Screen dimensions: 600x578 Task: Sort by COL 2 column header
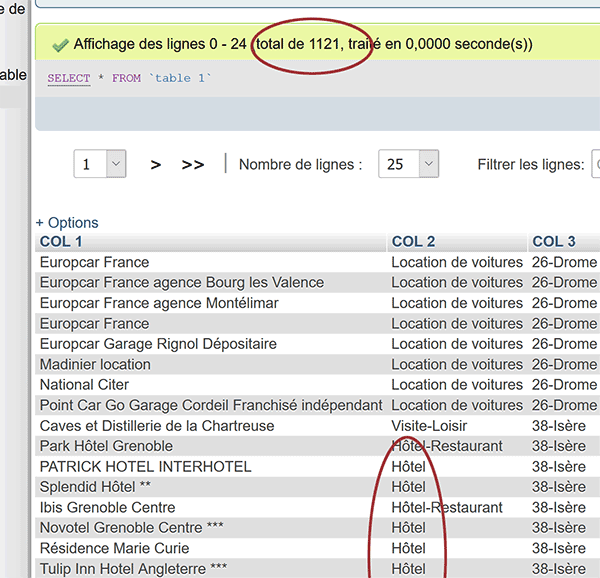[x=413, y=242]
